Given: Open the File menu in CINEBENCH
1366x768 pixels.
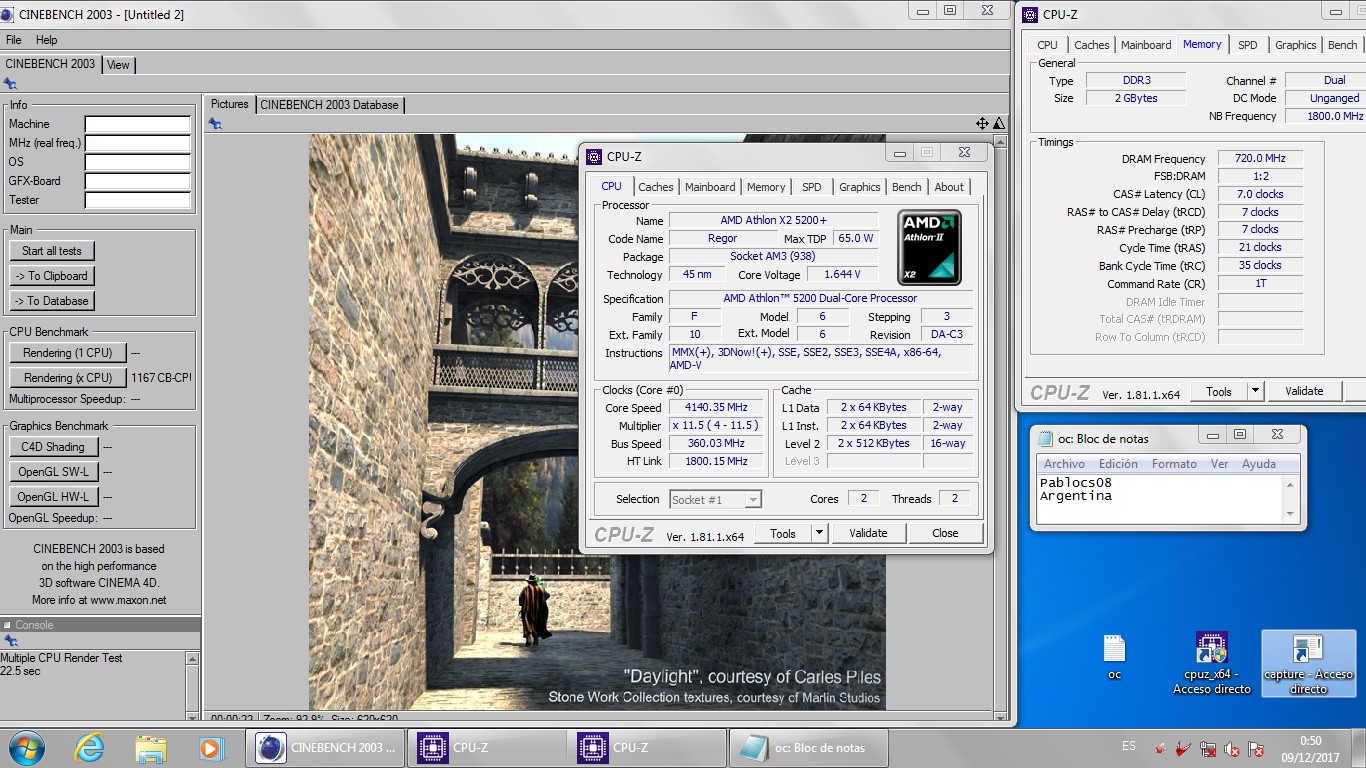Looking at the screenshot, I should (x=14, y=40).
